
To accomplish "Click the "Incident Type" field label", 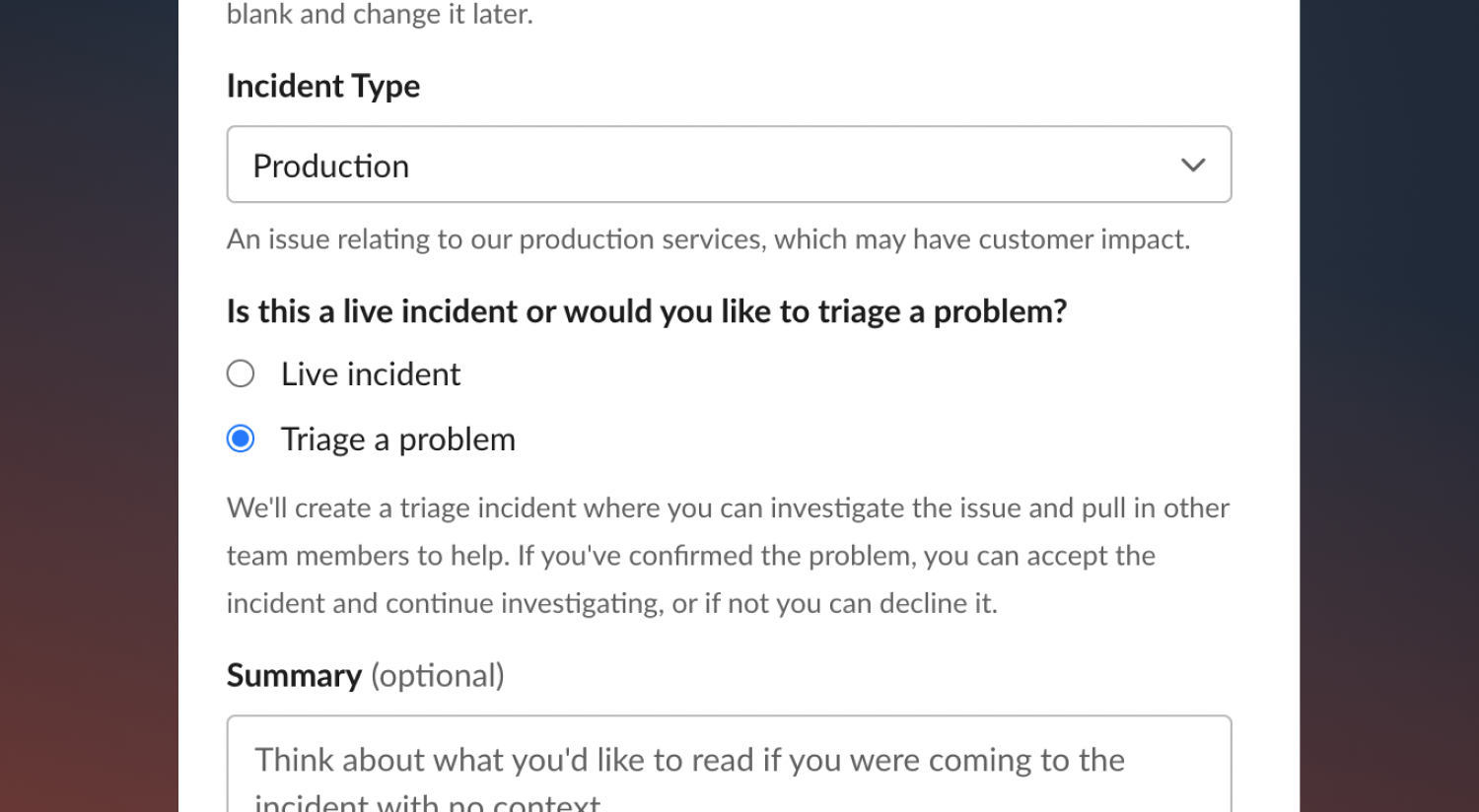I will coord(323,87).
